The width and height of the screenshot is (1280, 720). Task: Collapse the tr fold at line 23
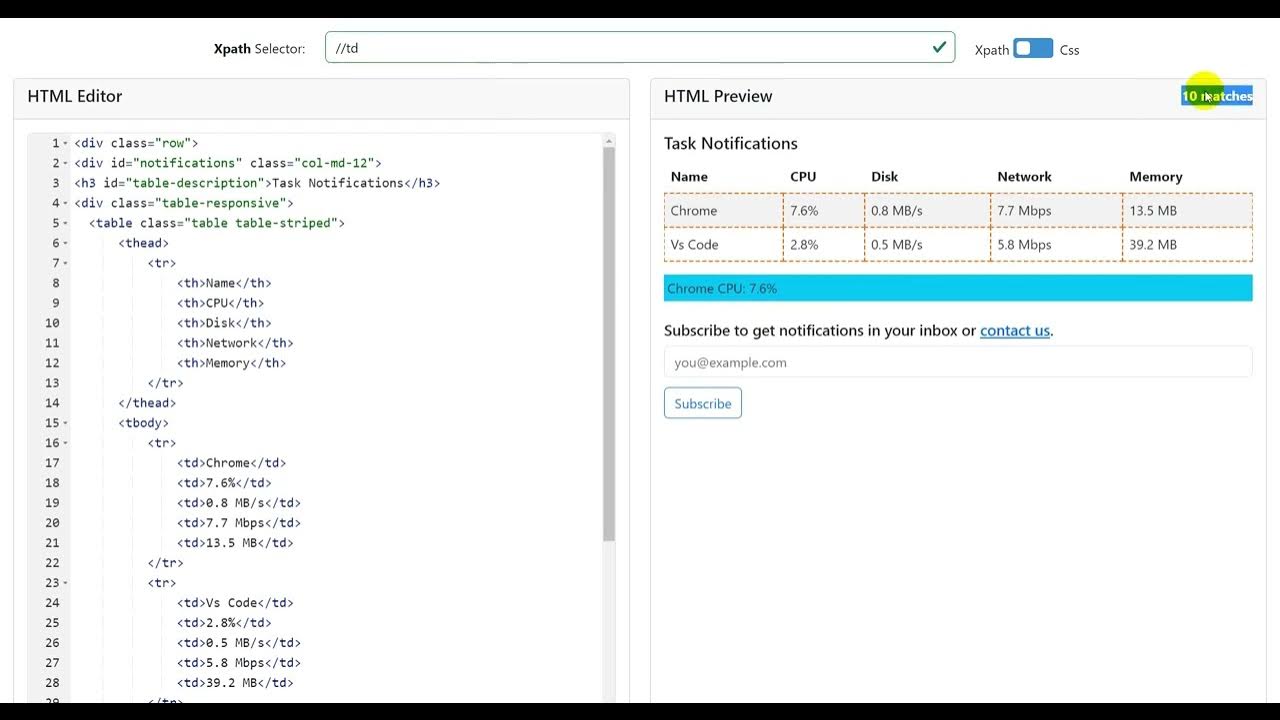click(65, 583)
